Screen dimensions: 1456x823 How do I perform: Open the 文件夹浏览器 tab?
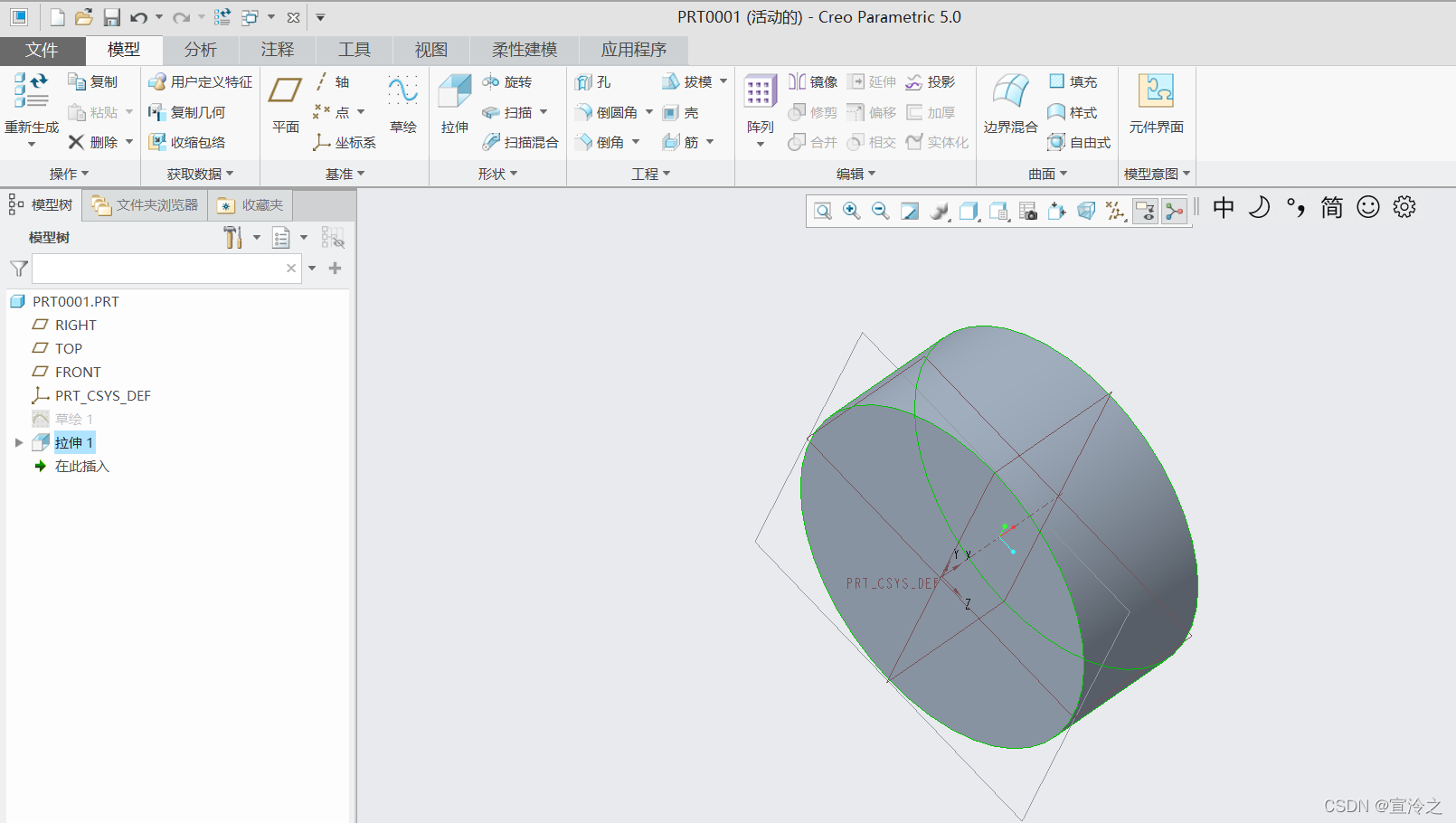pos(145,205)
